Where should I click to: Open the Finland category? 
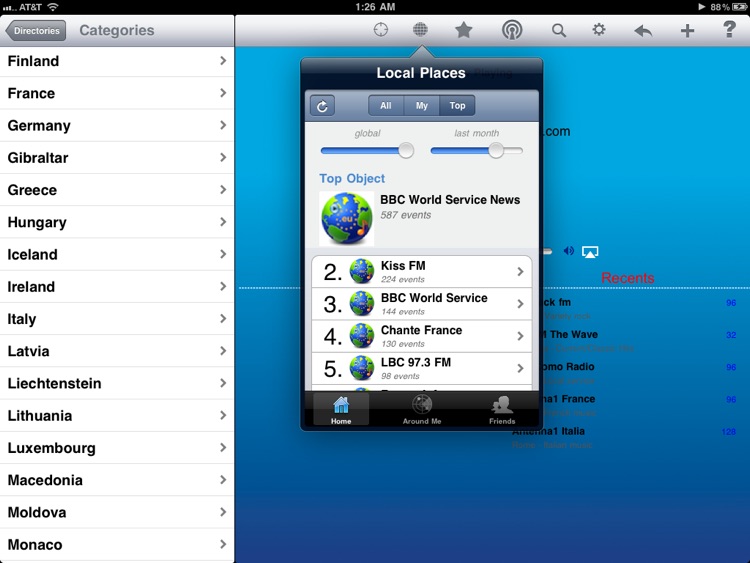click(117, 61)
